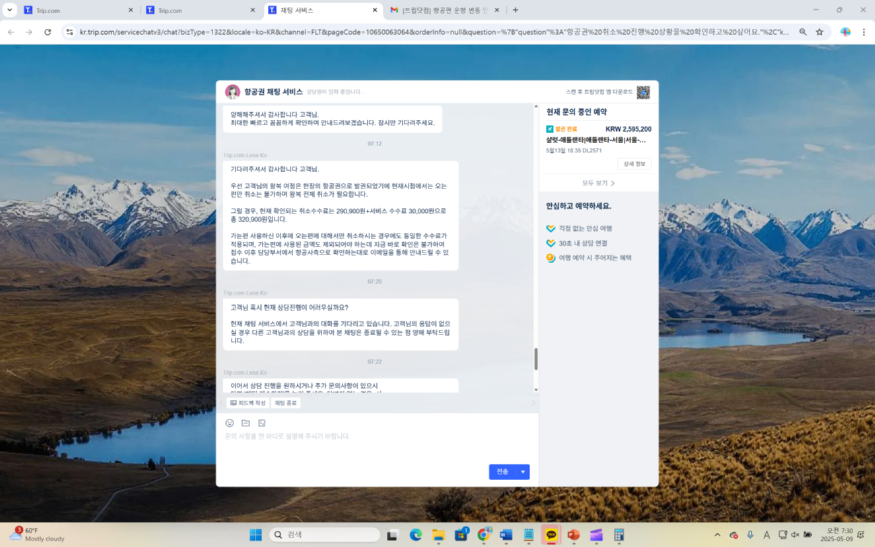The width and height of the screenshot is (875, 547).
Task: Show hidden system tray icons
Action: click(x=717, y=535)
